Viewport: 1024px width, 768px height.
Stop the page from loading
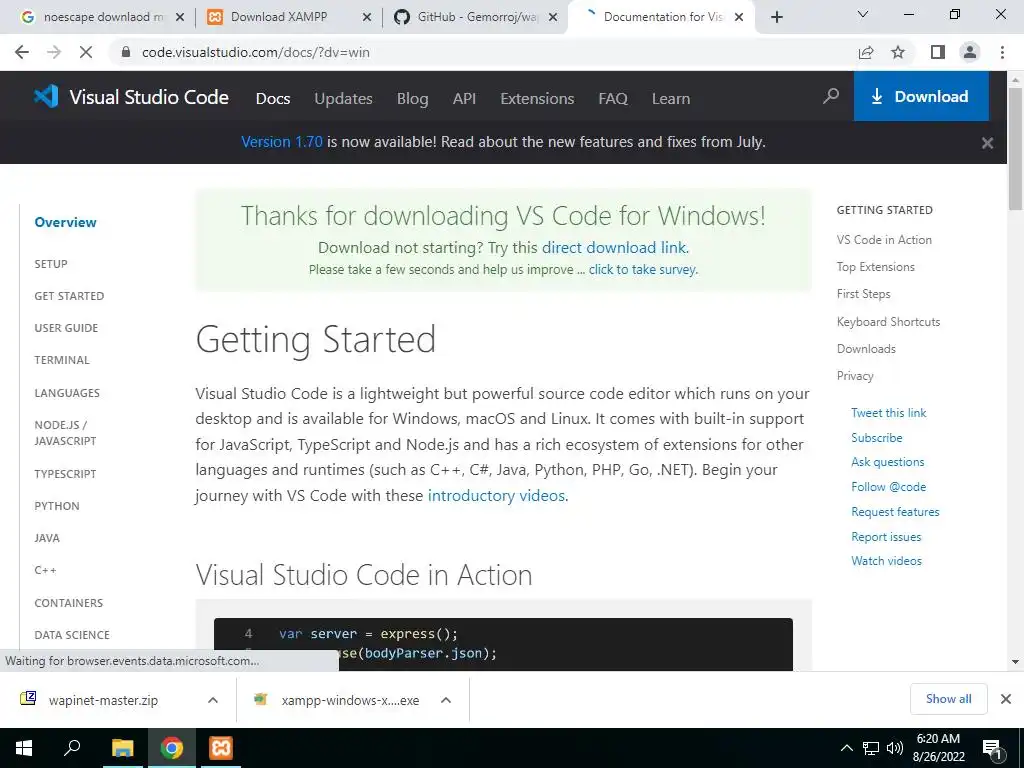(86, 52)
